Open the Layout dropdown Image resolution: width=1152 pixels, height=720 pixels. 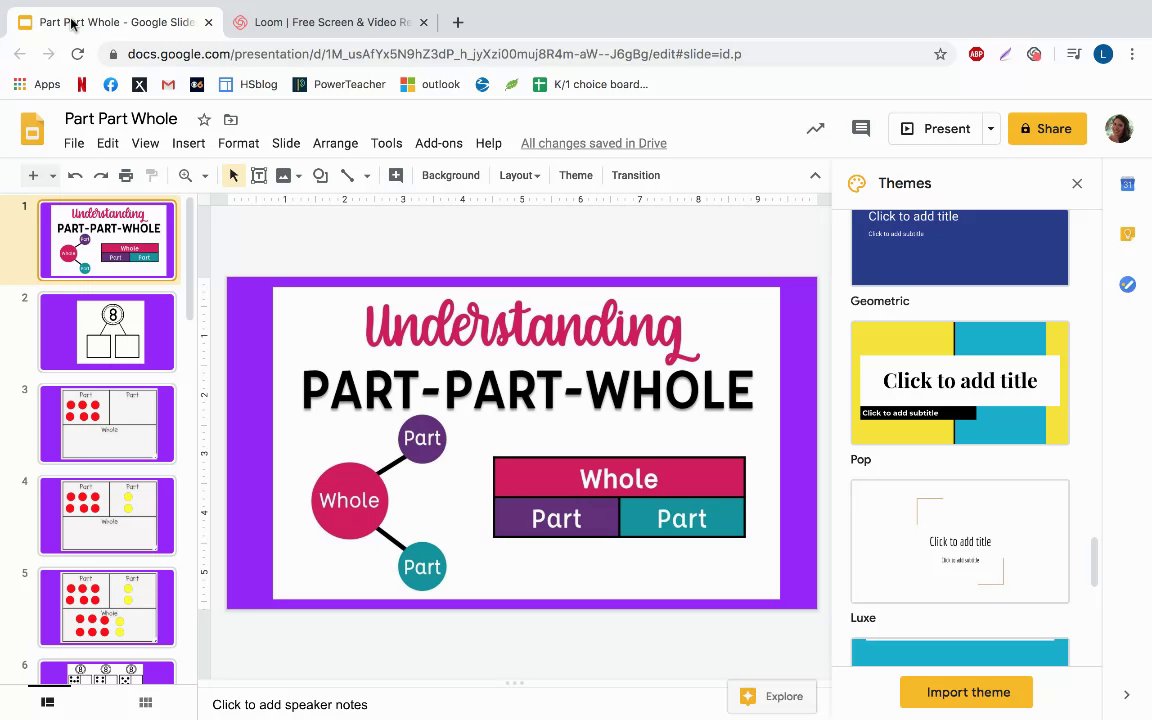pos(519,176)
